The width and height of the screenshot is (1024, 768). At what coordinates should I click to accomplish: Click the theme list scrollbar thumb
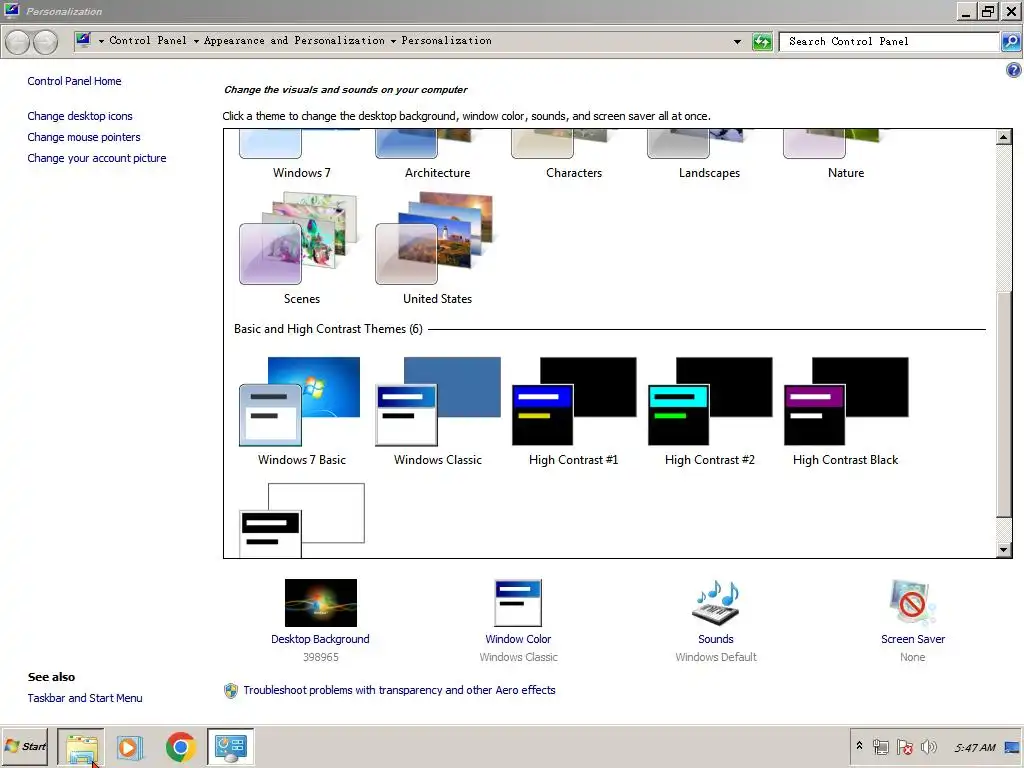pos(1004,404)
